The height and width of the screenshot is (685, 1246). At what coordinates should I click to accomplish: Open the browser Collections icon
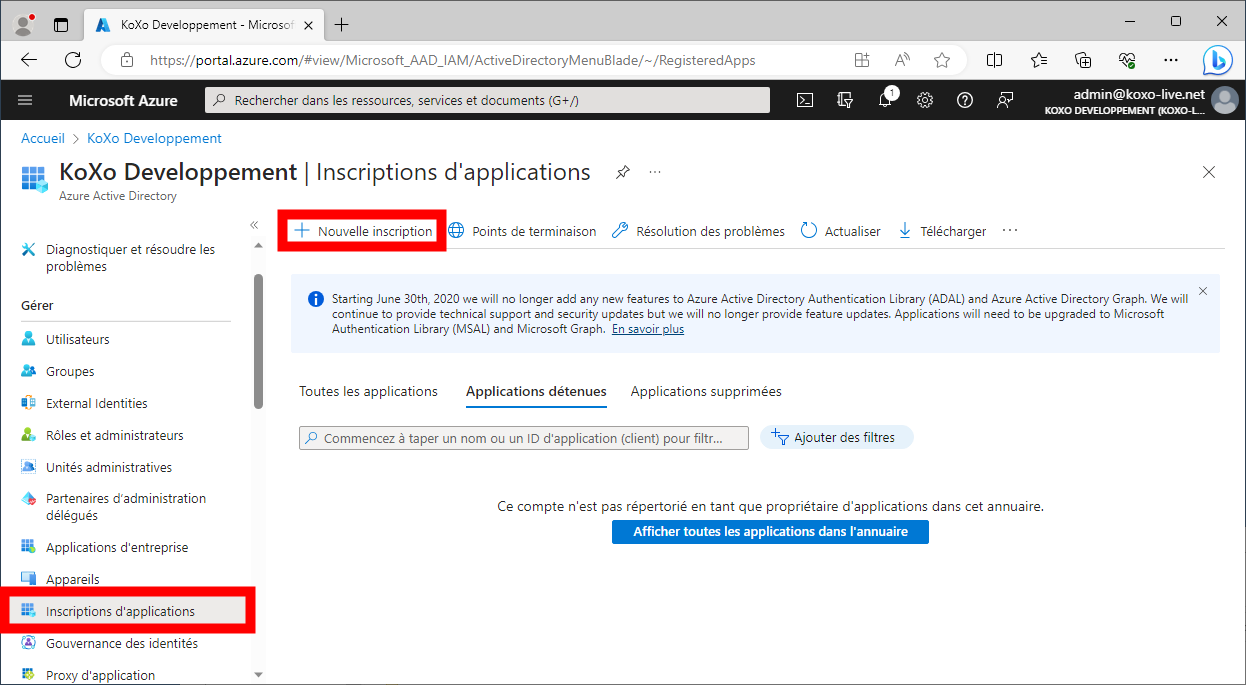(1083, 60)
